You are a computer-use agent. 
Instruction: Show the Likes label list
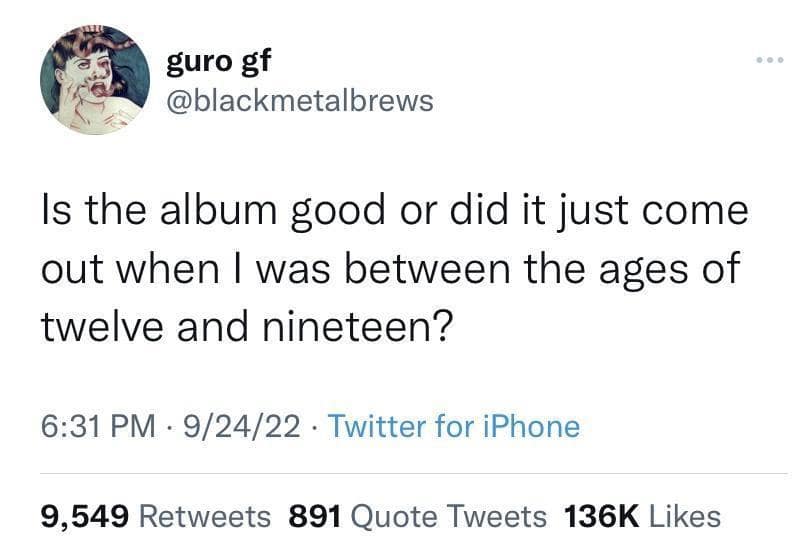[685, 516]
